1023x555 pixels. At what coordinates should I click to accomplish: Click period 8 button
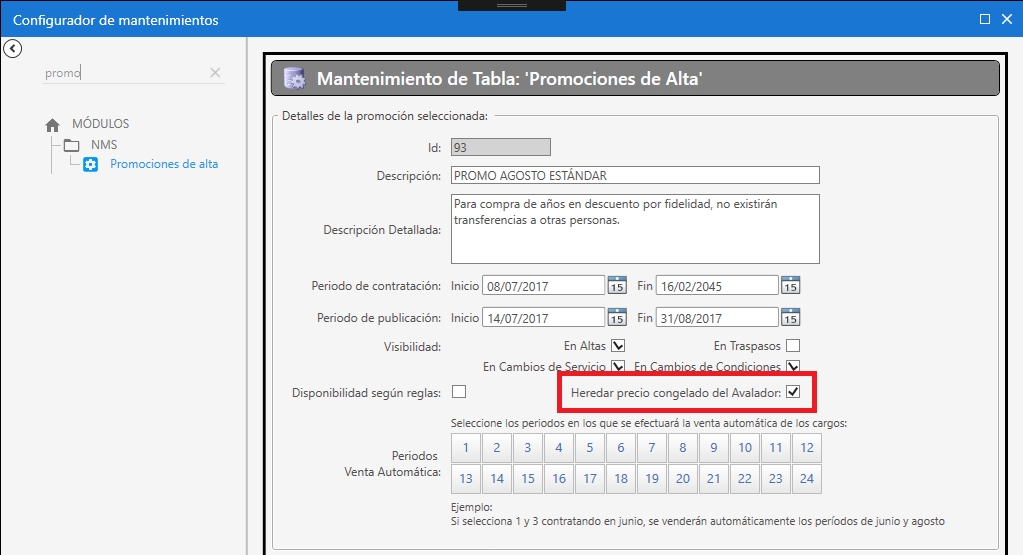683,448
